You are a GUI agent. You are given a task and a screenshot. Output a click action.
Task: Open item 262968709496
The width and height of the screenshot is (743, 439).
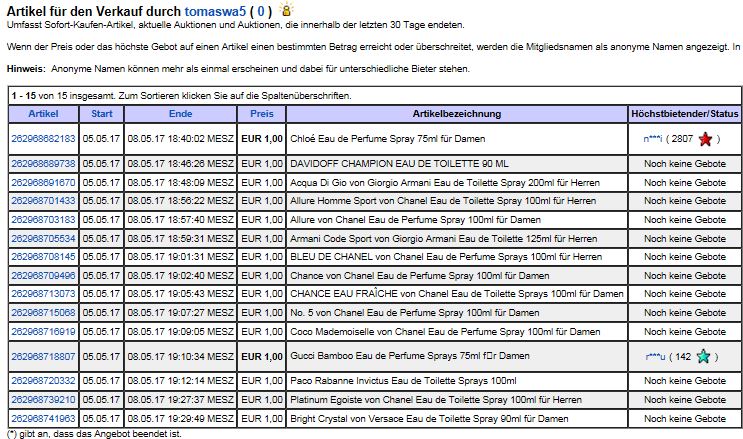point(43,275)
